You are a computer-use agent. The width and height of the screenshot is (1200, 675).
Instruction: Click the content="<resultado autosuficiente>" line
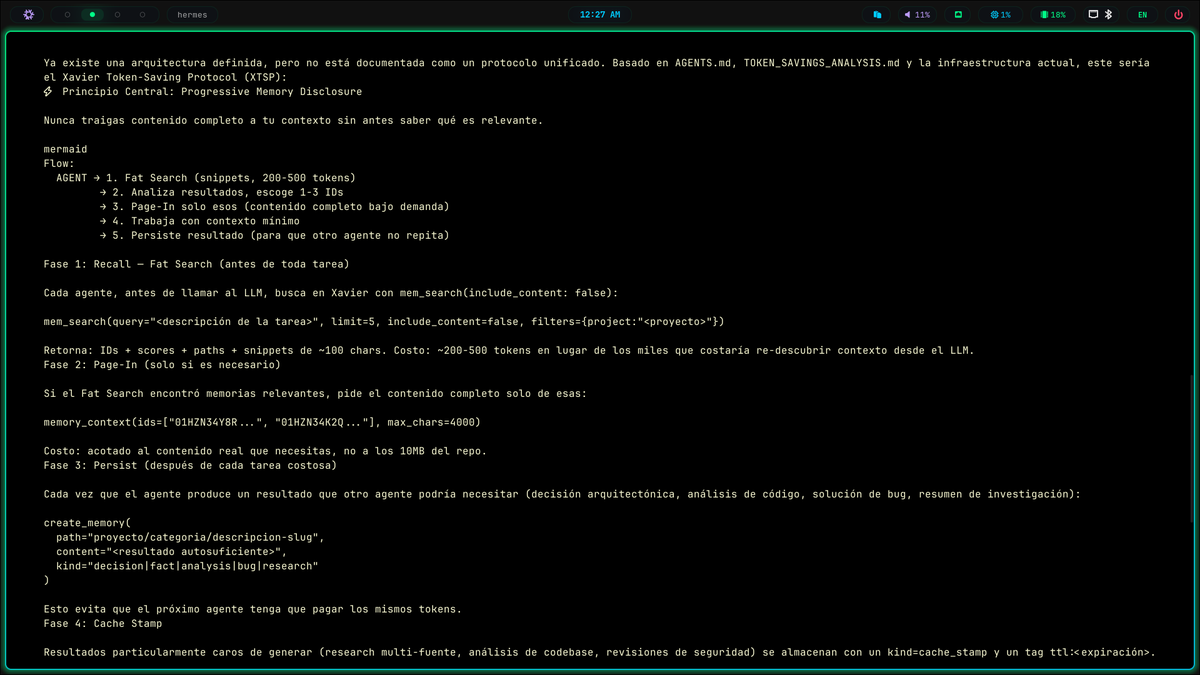[x=171, y=551]
